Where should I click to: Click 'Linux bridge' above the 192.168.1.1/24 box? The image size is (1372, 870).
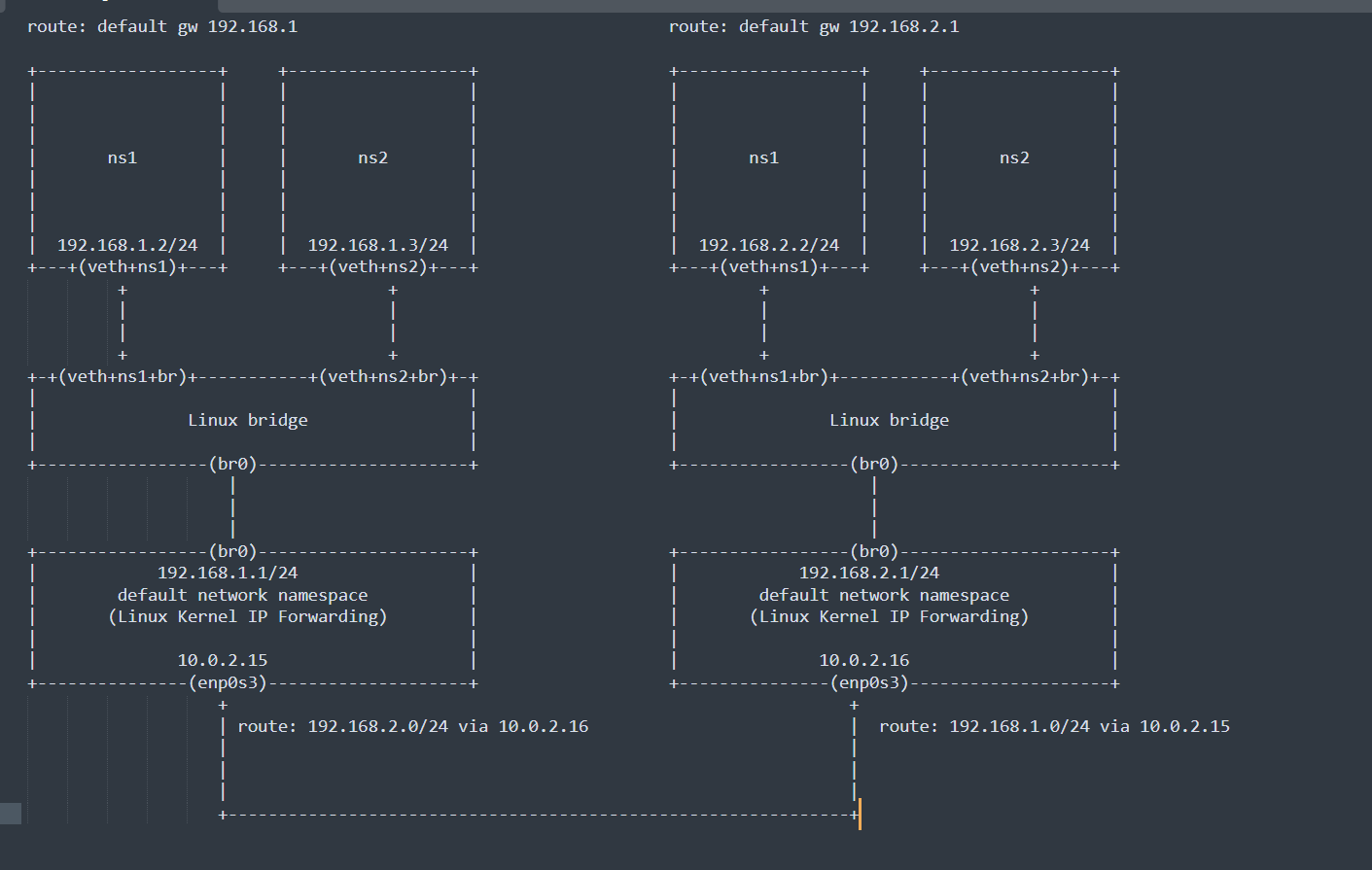pyautogui.click(x=248, y=420)
